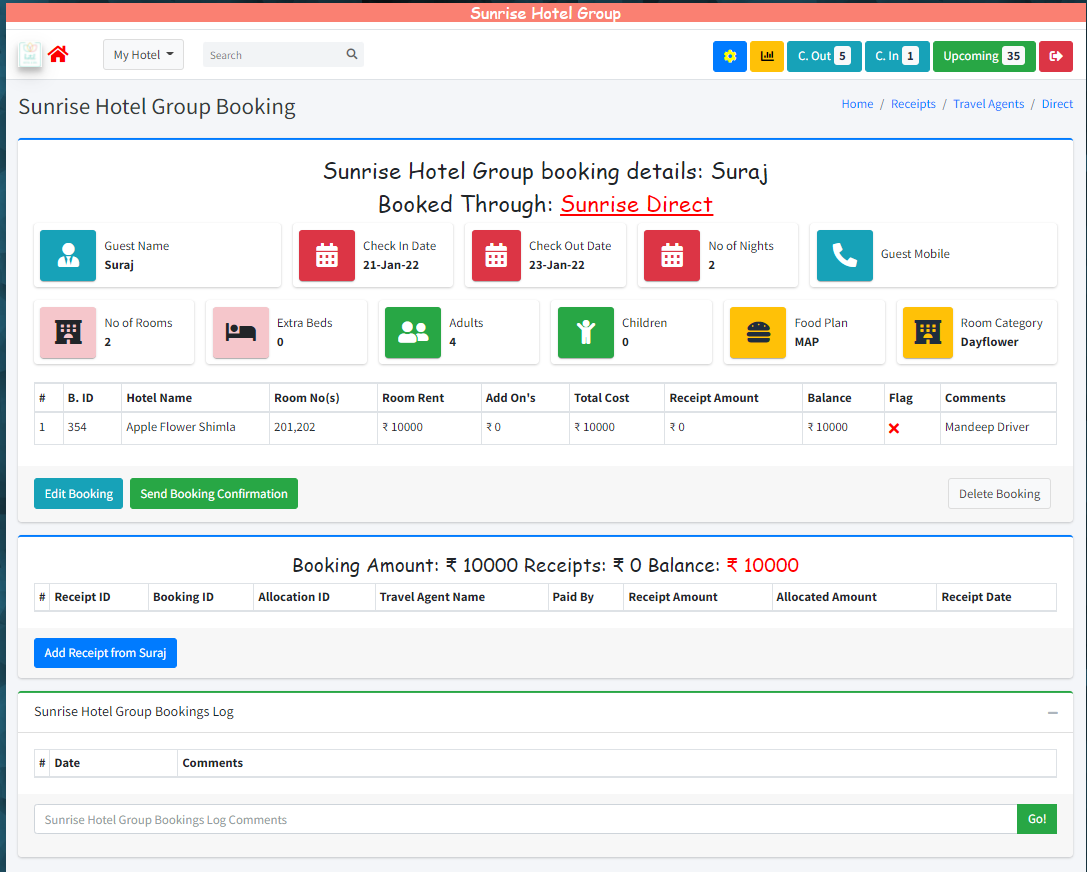The height and width of the screenshot is (872, 1087).
Task: Select the Mandeep Driver comment
Action: click(x=987, y=427)
